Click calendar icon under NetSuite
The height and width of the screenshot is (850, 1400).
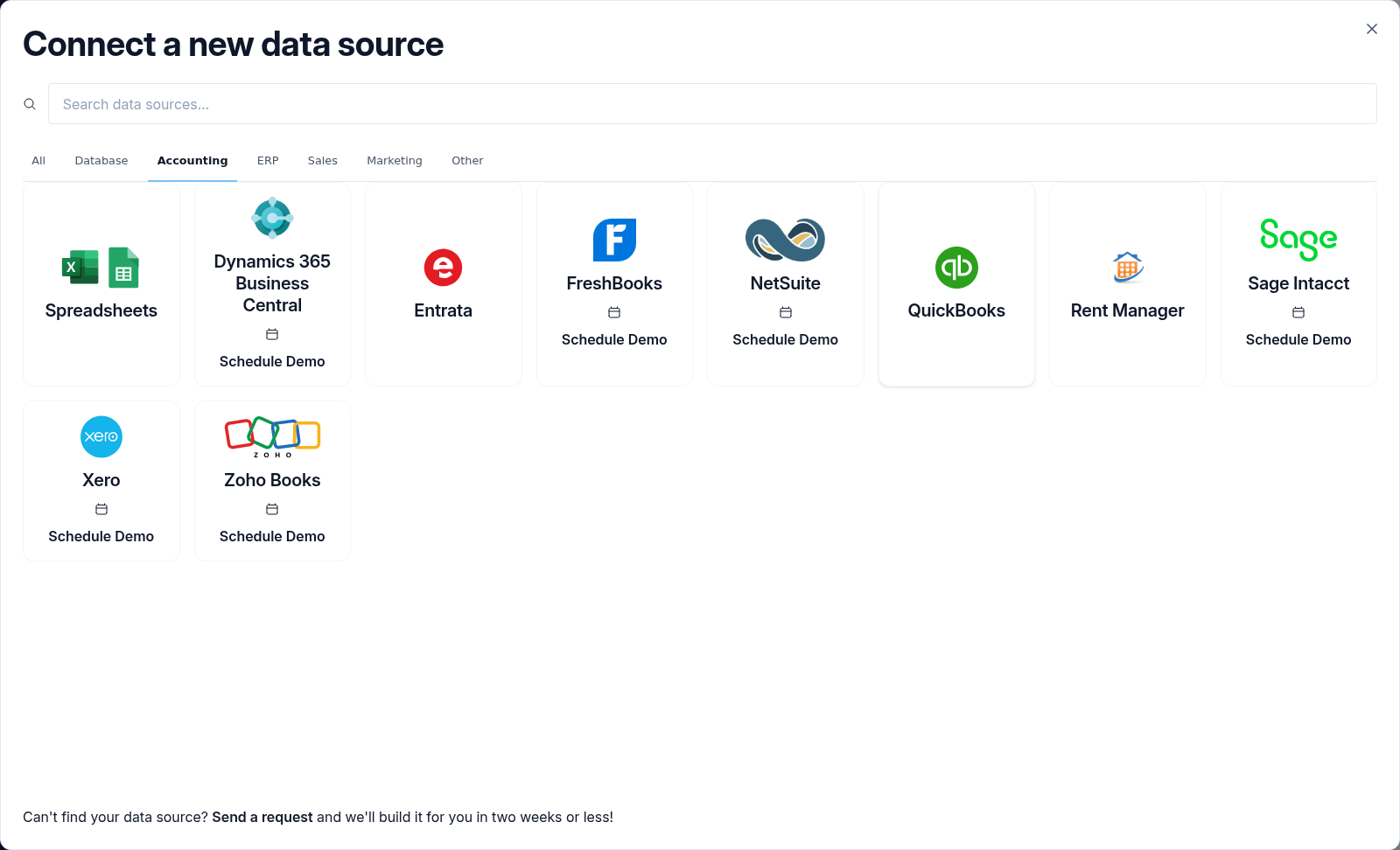786,312
